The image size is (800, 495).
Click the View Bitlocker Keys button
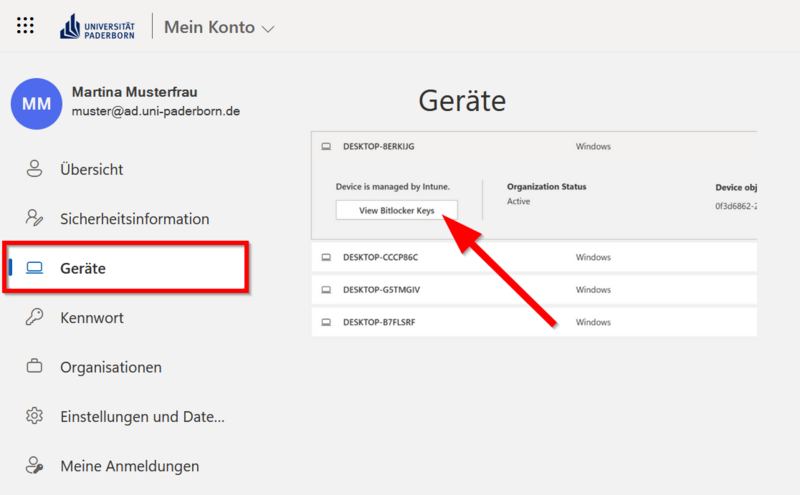click(396, 210)
